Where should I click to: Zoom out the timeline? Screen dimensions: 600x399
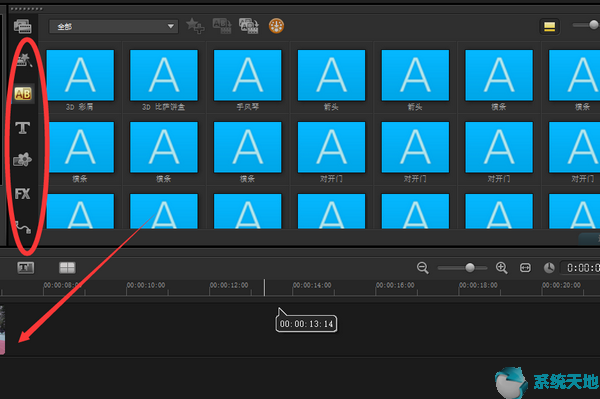422,268
